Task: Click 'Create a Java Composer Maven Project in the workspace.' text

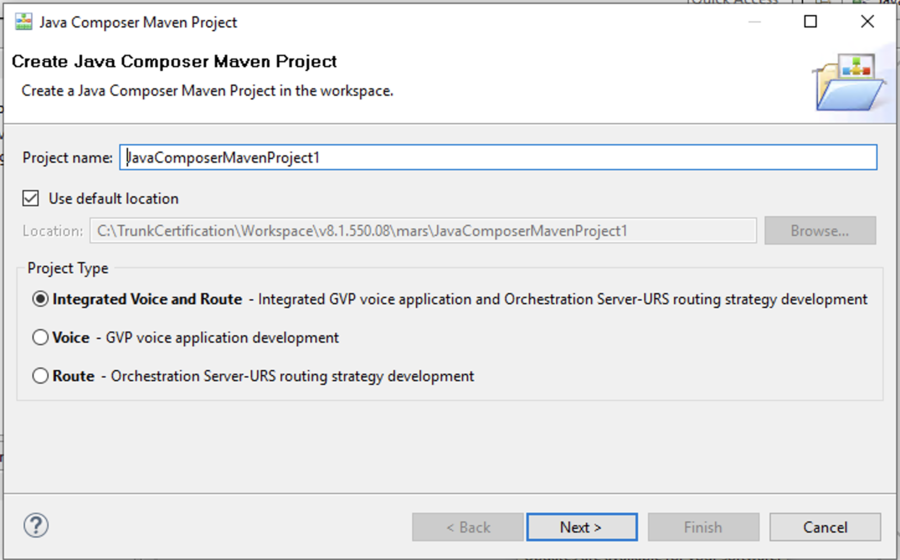Action: click(x=207, y=91)
